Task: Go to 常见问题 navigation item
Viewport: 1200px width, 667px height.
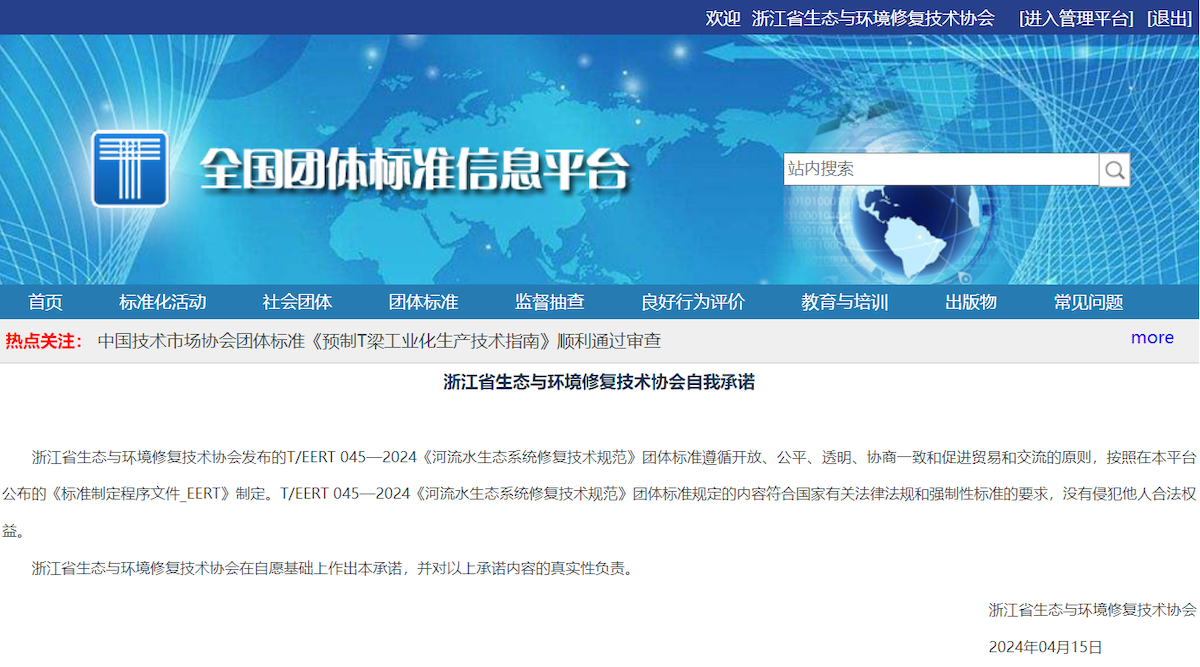Action: coord(1088,302)
